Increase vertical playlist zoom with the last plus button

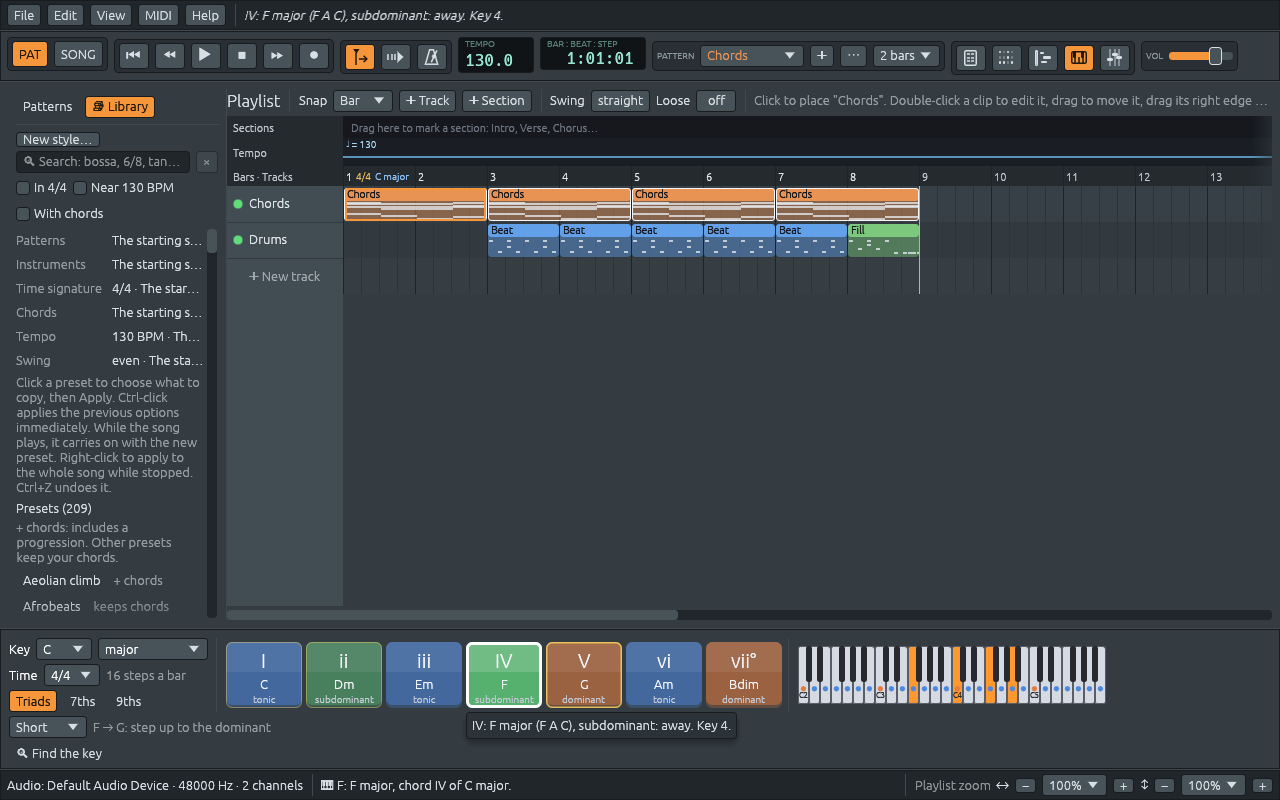(x=1262, y=786)
